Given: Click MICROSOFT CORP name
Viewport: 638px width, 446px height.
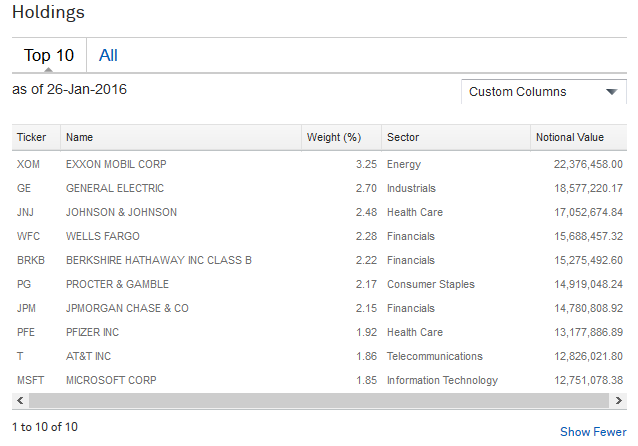Looking at the screenshot, I should (111, 380).
